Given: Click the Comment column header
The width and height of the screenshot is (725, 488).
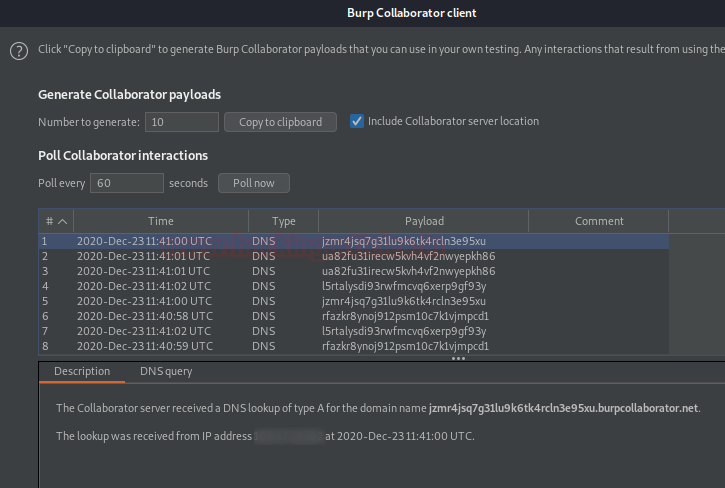Looking at the screenshot, I should pyautogui.click(x=599, y=221).
